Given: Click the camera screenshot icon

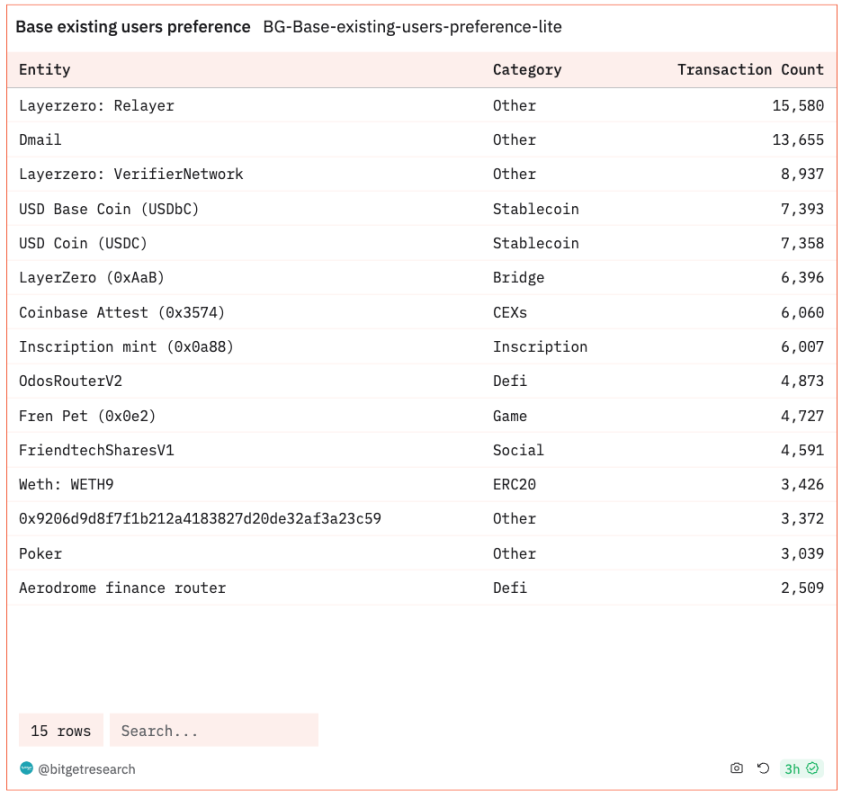Looking at the screenshot, I should click(737, 768).
